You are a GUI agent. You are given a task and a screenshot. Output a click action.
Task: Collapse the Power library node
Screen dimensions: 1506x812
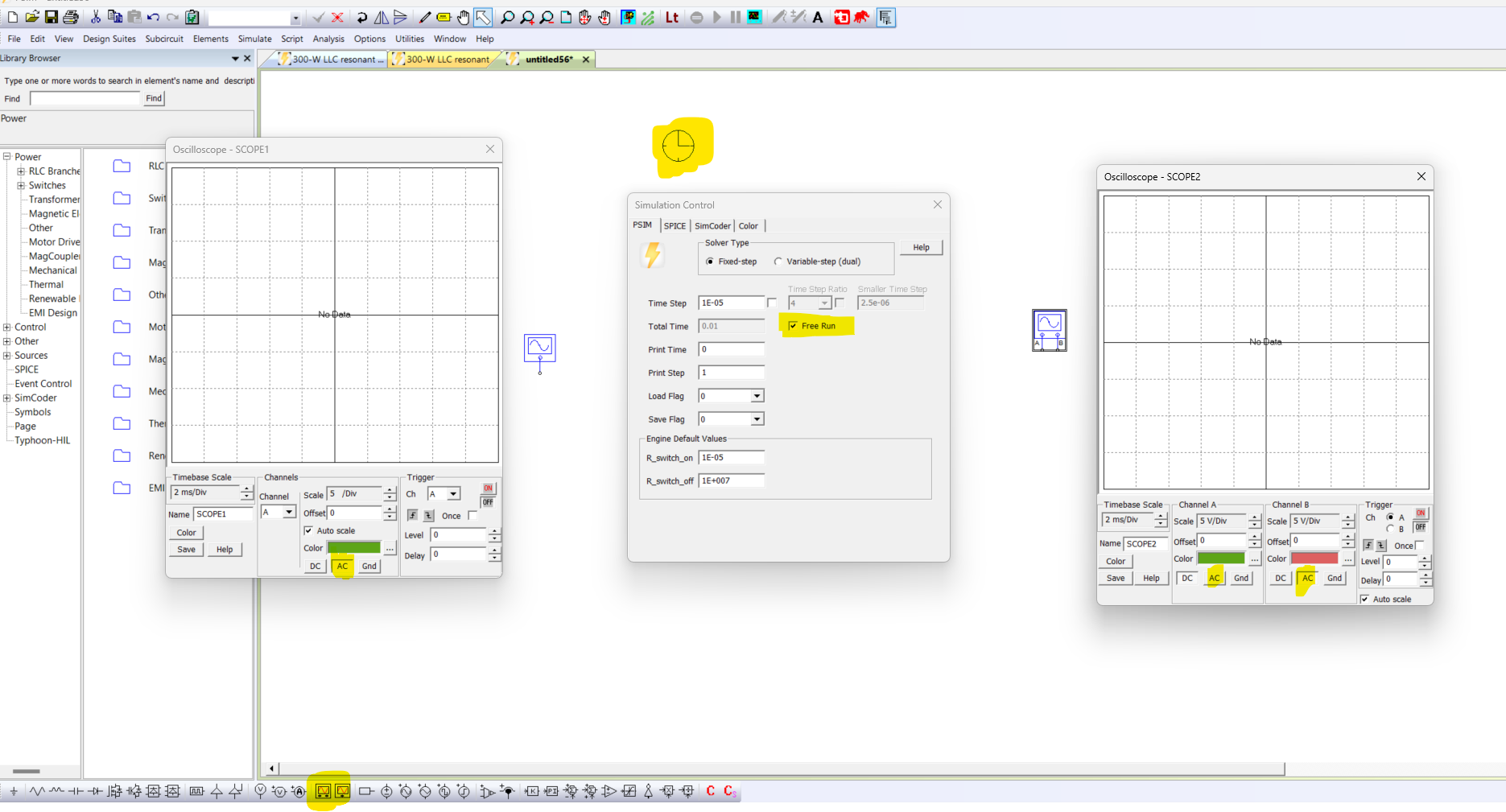point(6,157)
